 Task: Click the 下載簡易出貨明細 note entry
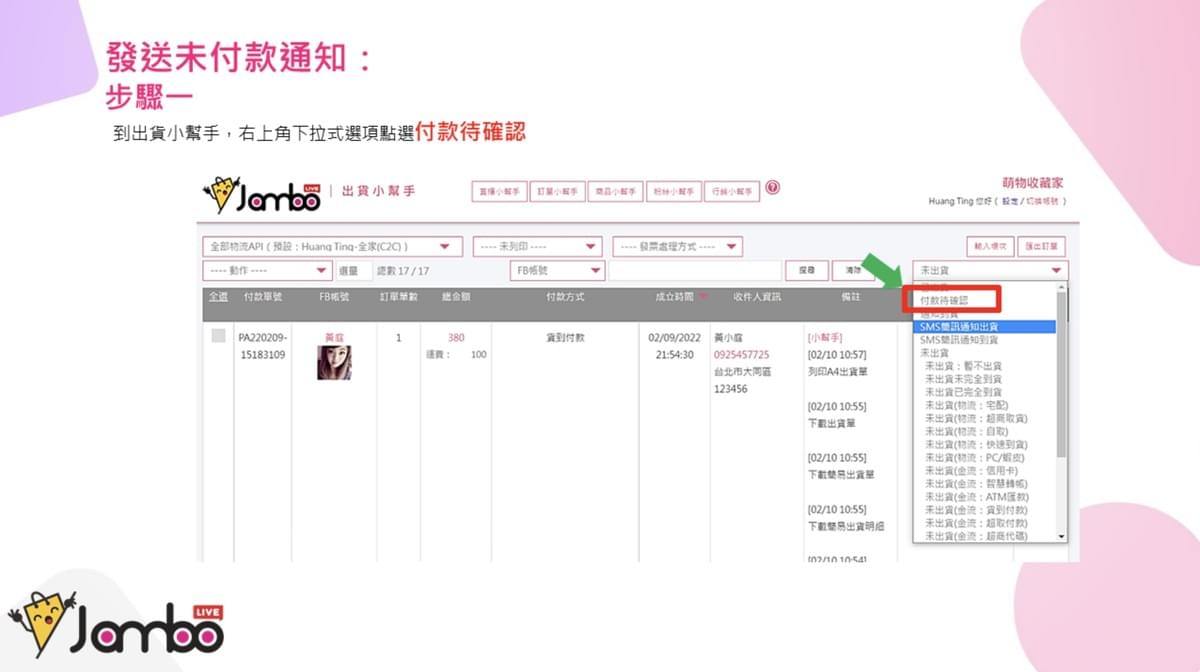[845, 526]
